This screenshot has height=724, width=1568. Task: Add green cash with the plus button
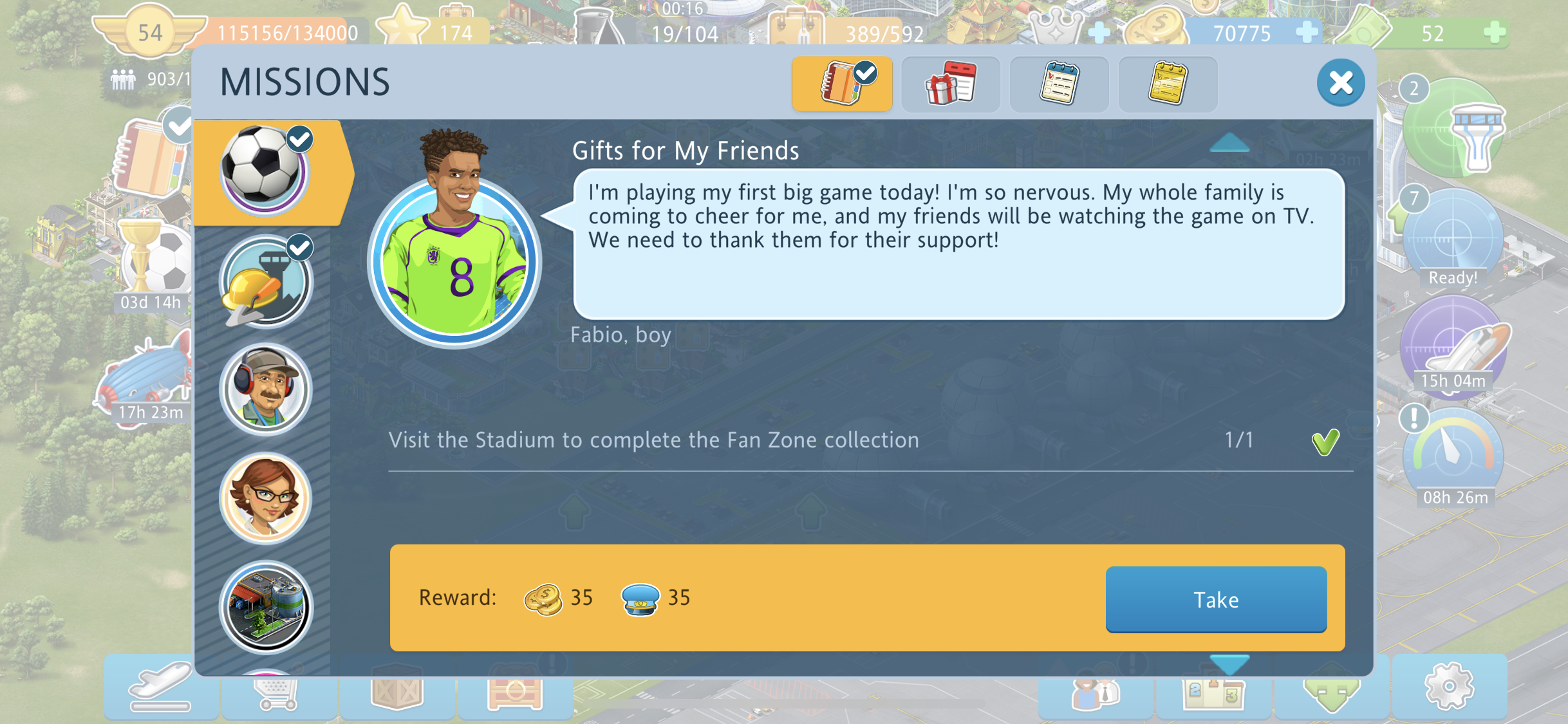[1494, 32]
